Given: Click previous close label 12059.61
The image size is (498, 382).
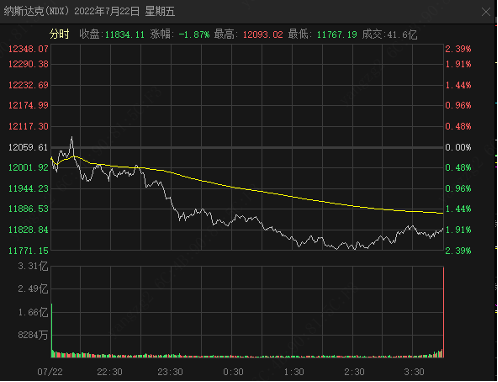Looking at the screenshot, I should [x=28, y=148].
